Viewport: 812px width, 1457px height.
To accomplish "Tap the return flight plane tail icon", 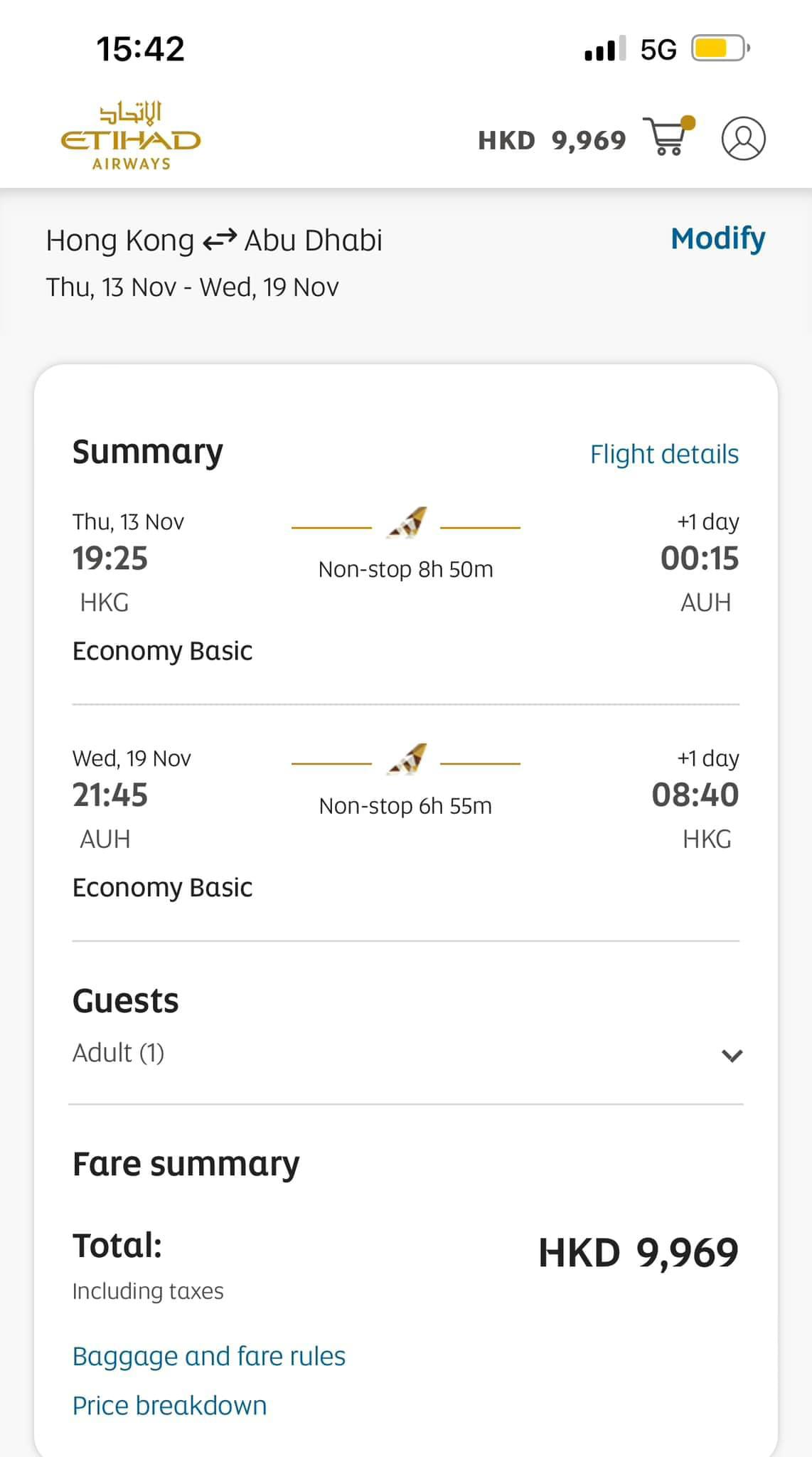I will coord(407,759).
